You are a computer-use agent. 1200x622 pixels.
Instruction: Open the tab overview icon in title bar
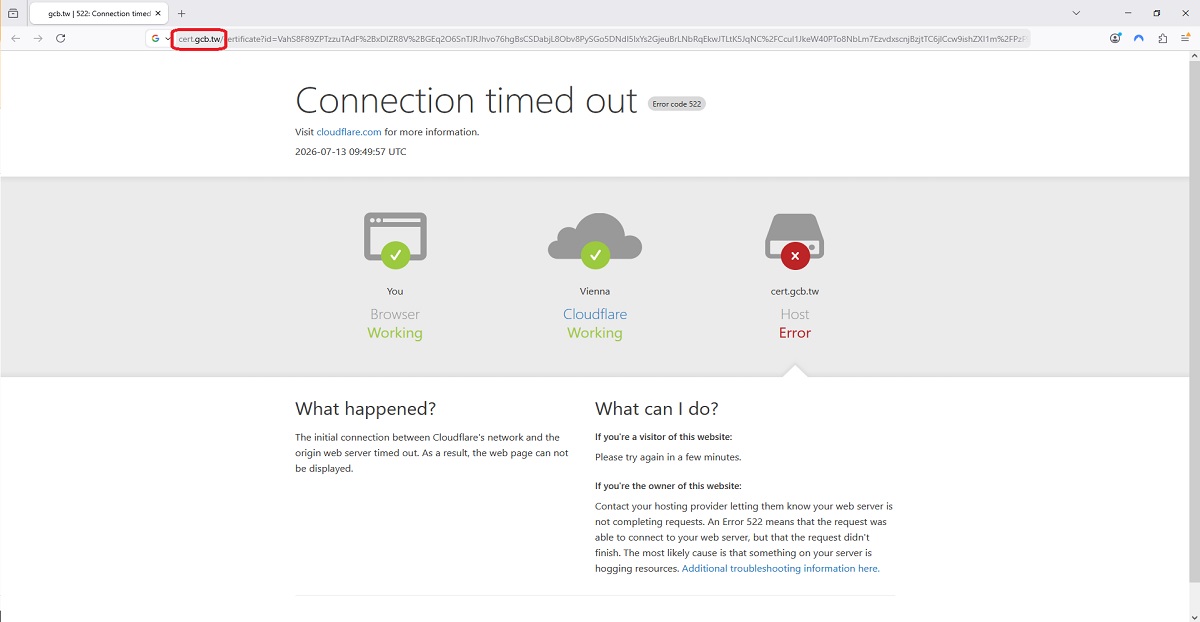pos(13,13)
